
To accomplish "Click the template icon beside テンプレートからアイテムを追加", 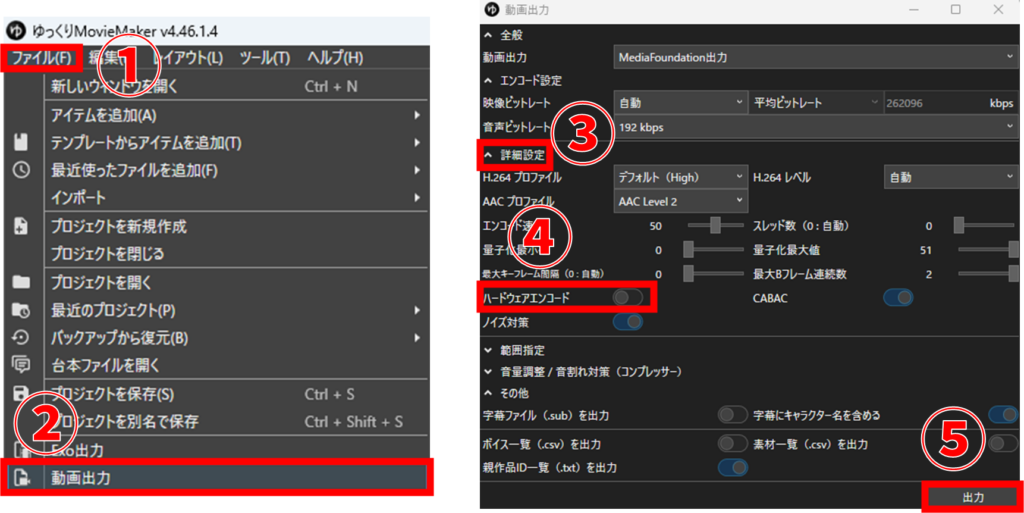I will [21, 142].
